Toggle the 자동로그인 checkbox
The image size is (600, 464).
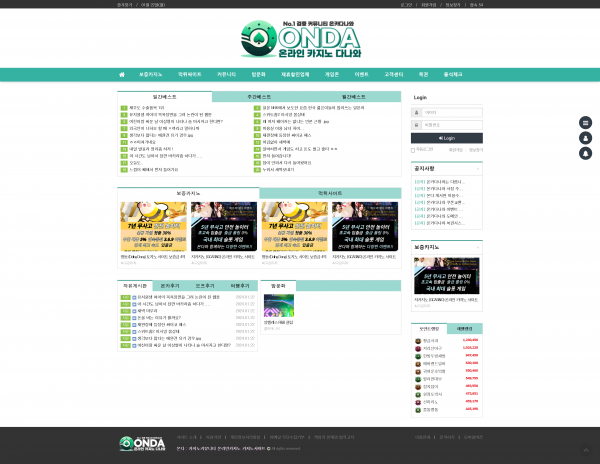pyautogui.click(x=414, y=150)
